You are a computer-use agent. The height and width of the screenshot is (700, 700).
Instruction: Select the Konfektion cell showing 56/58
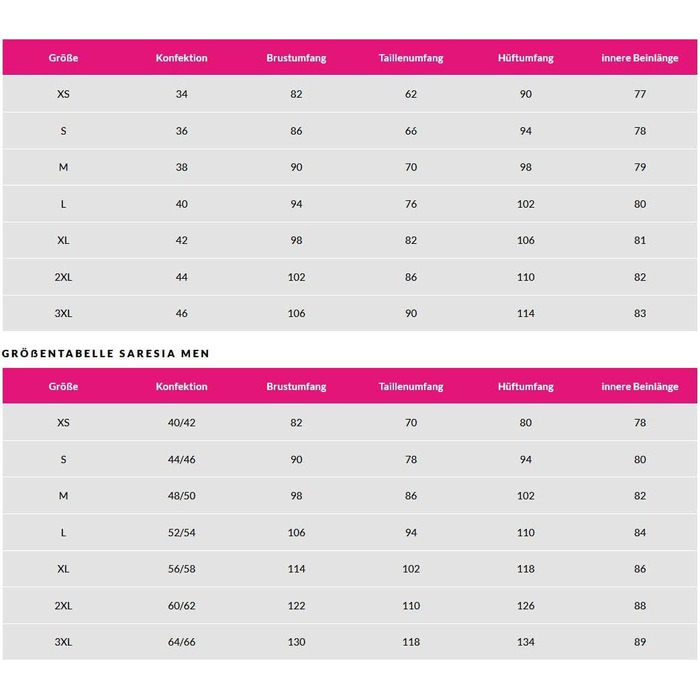point(182,568)
